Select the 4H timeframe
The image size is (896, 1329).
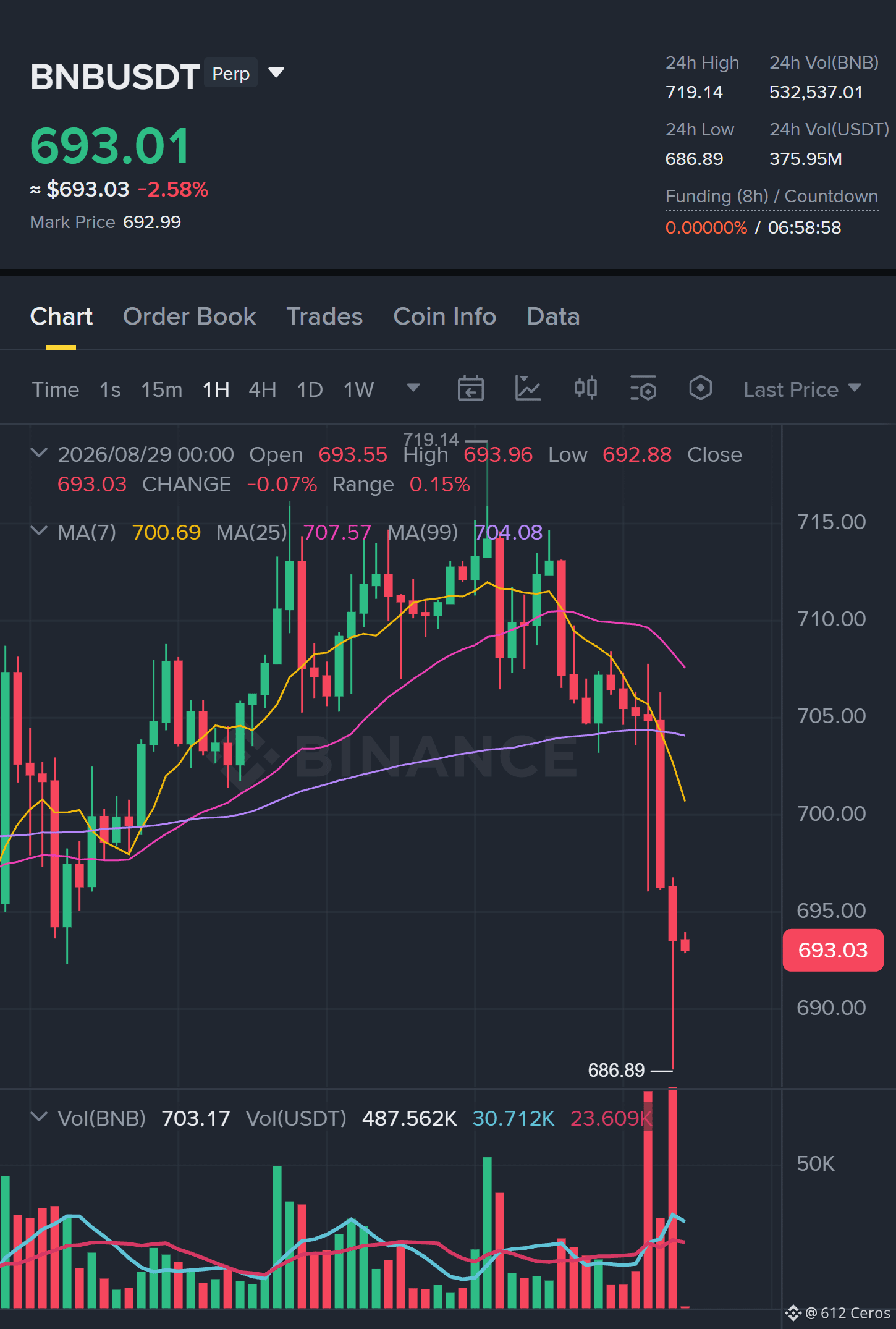pos(263,389)
